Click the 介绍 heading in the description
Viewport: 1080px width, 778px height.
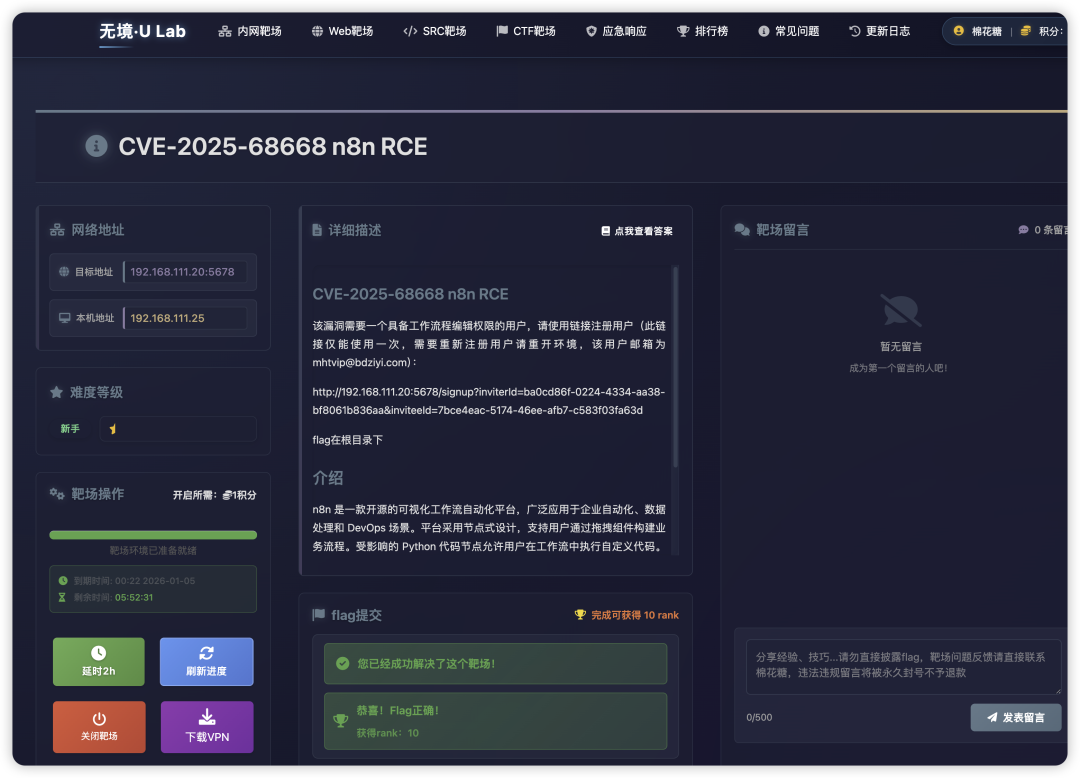[328, 478]
